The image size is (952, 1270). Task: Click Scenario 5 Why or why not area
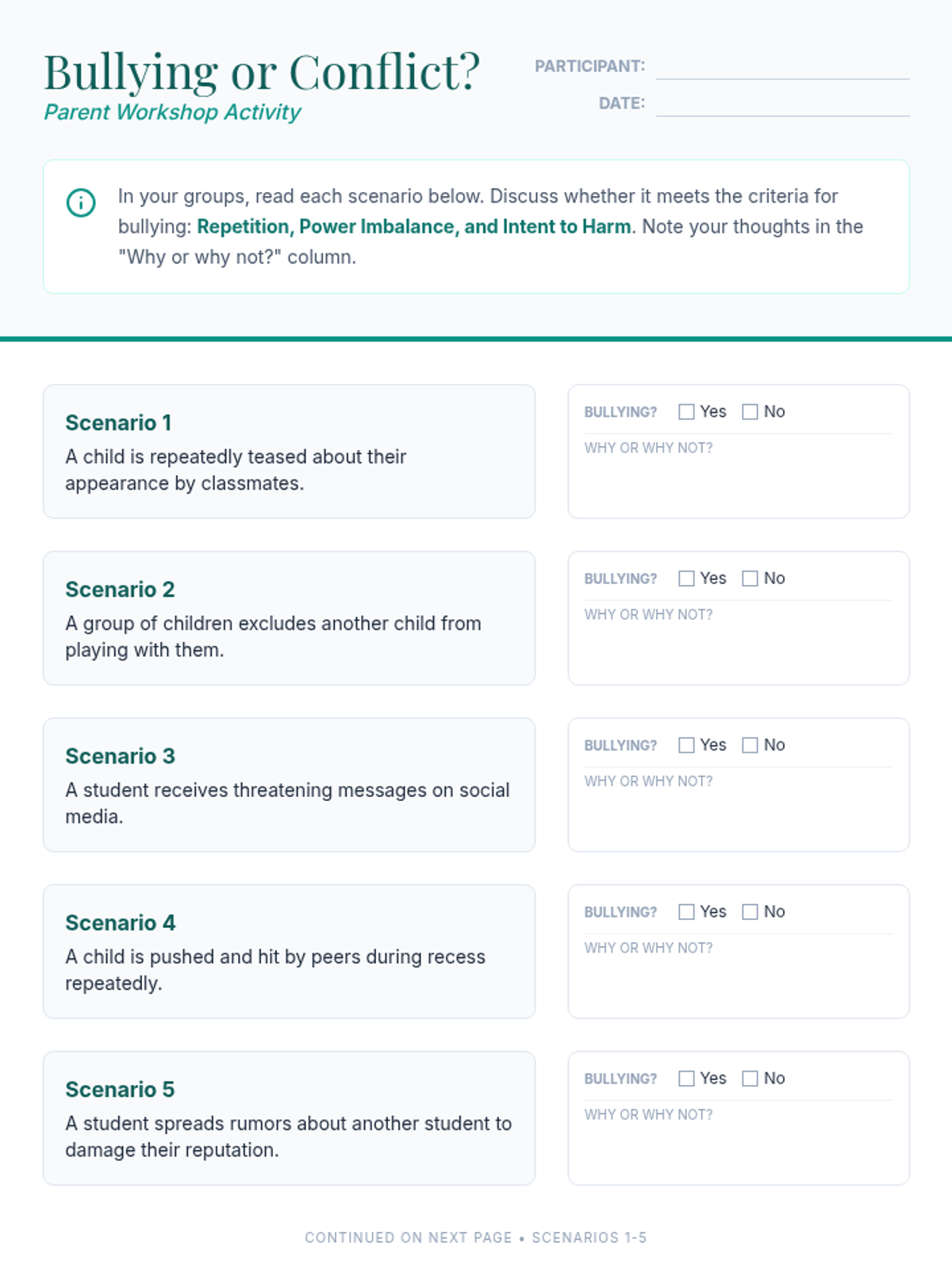tap(739, 1139)
